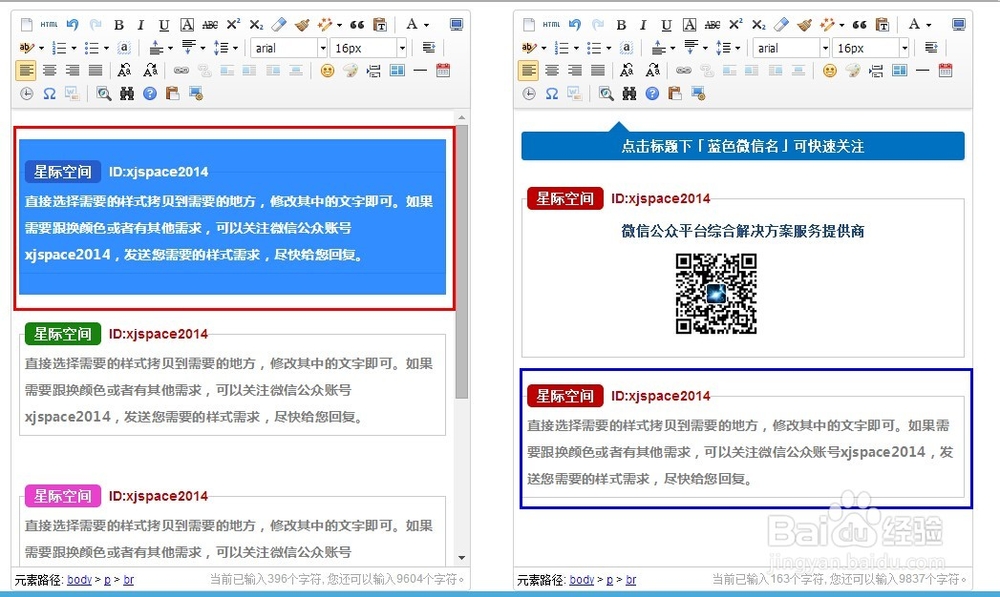
Task: Set center alignment in left editor
Action: click(49, 70)
